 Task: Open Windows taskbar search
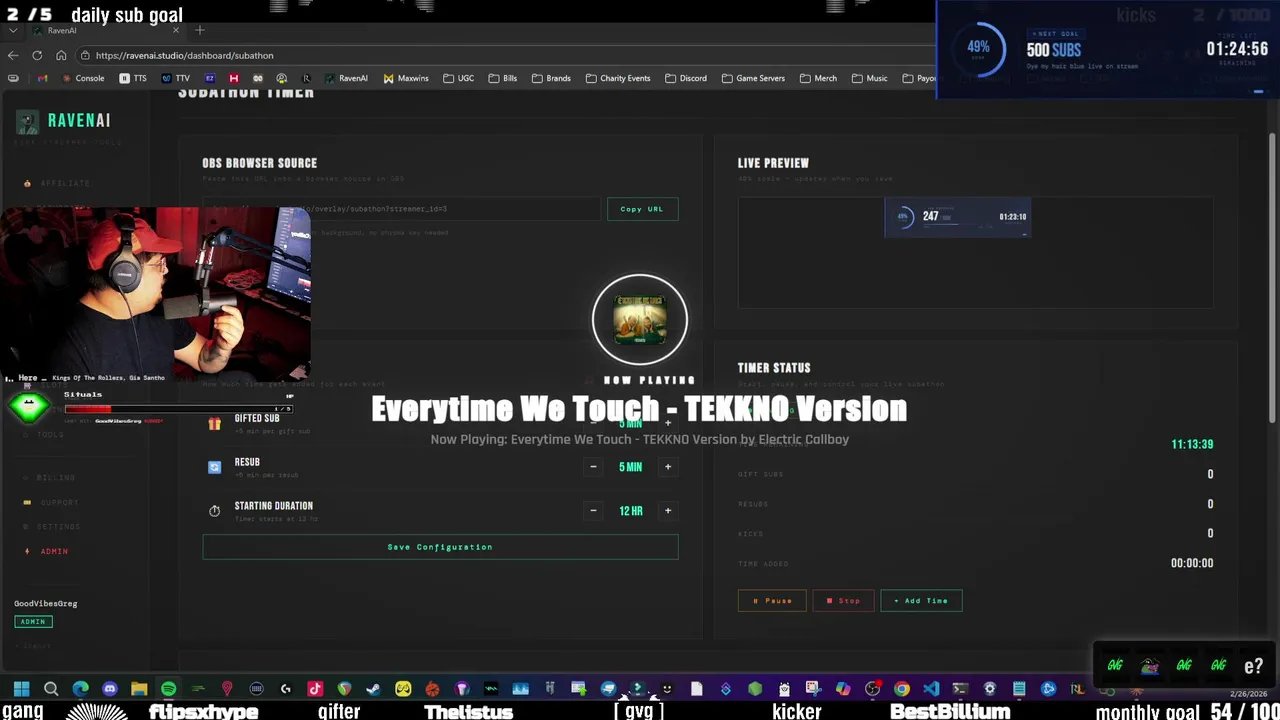point(51,689)
